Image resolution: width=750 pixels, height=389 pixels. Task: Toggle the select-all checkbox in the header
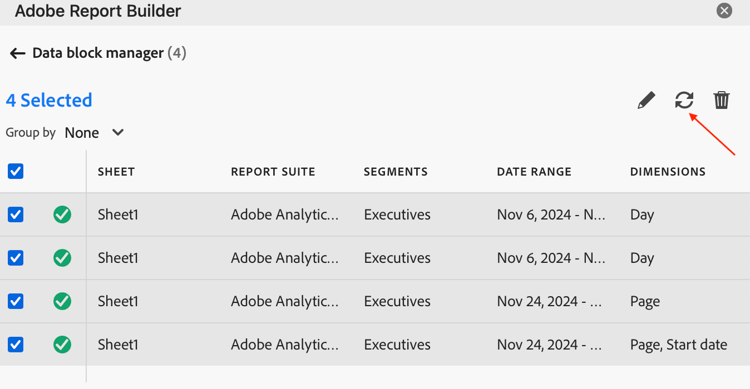point(15,171)
